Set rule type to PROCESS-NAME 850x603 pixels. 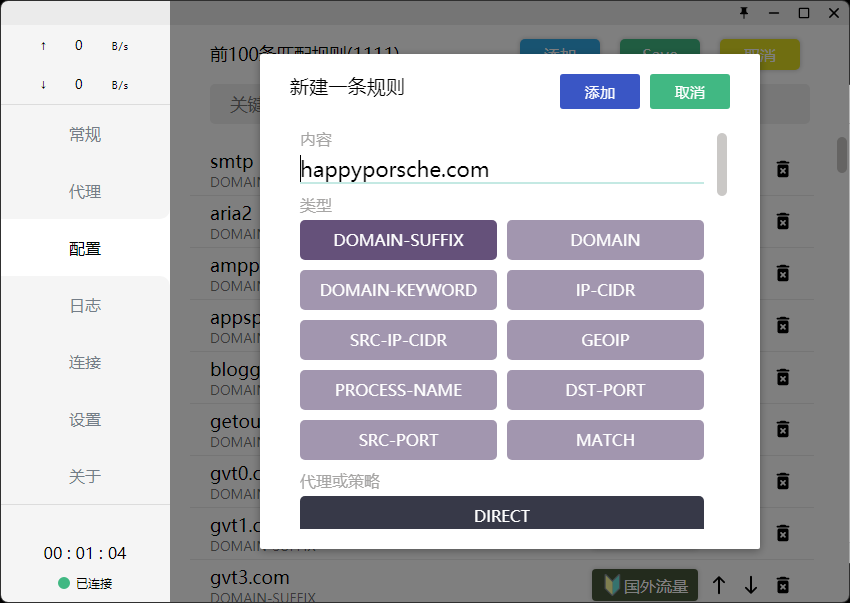coord(398,390)
